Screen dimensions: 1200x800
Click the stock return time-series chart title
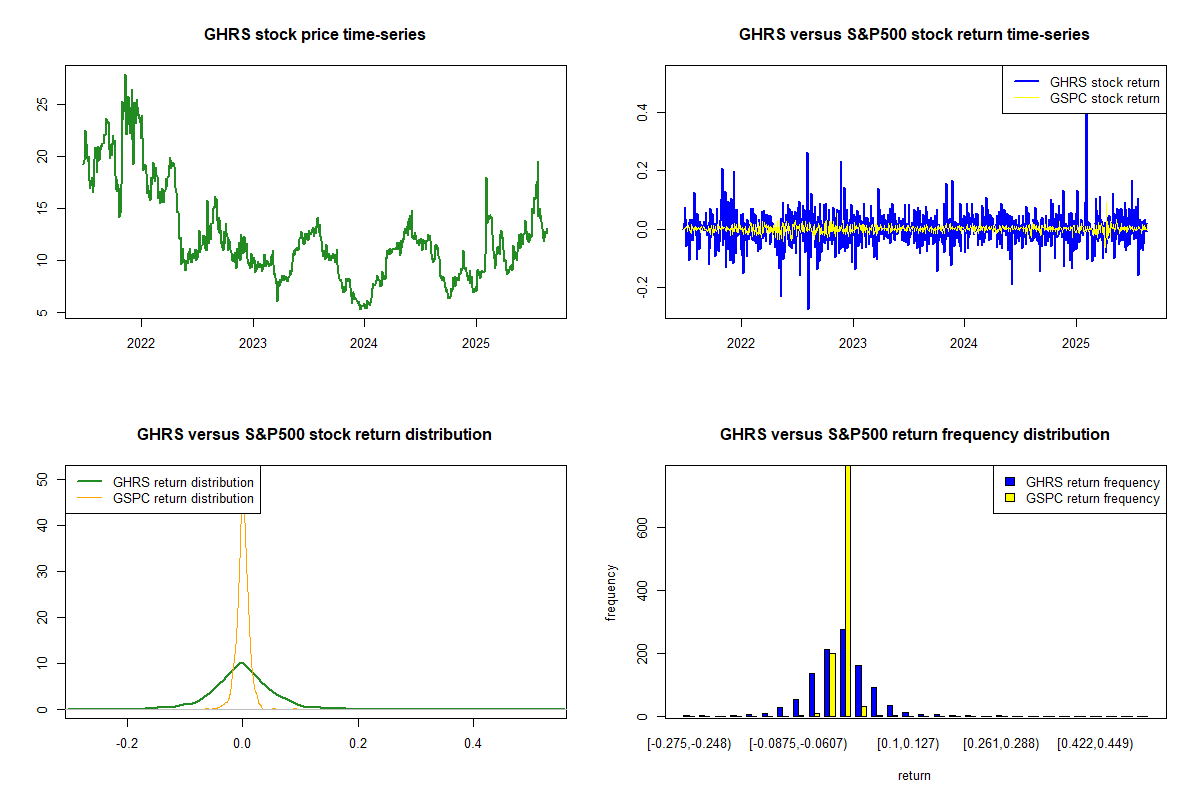[914, 35]
